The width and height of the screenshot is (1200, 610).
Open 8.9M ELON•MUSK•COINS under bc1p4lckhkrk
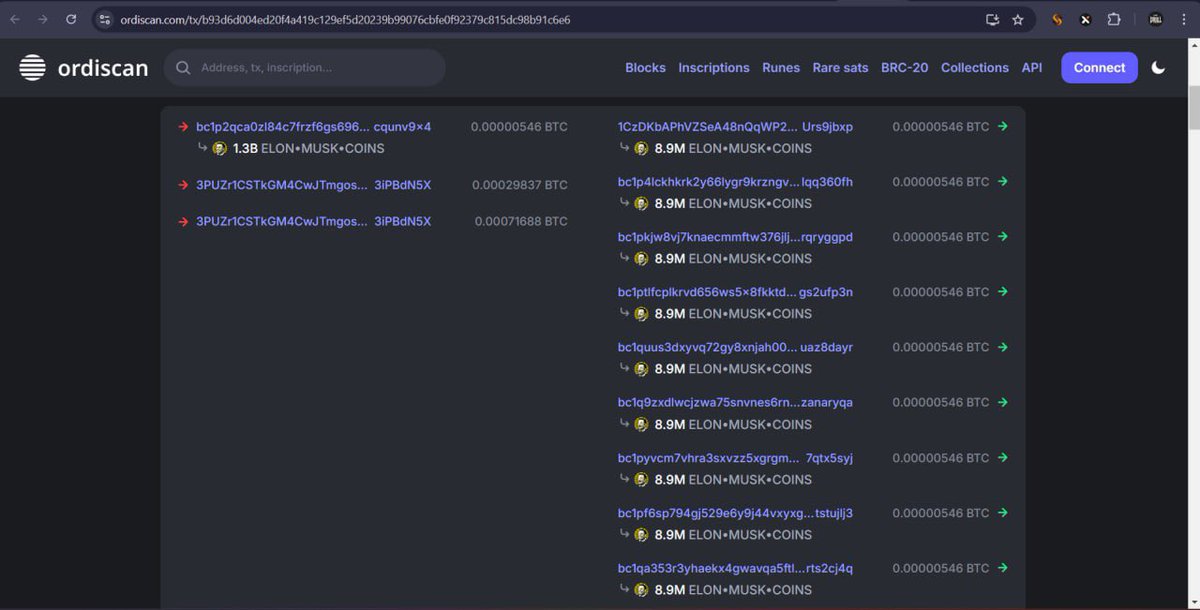point(733,203)
